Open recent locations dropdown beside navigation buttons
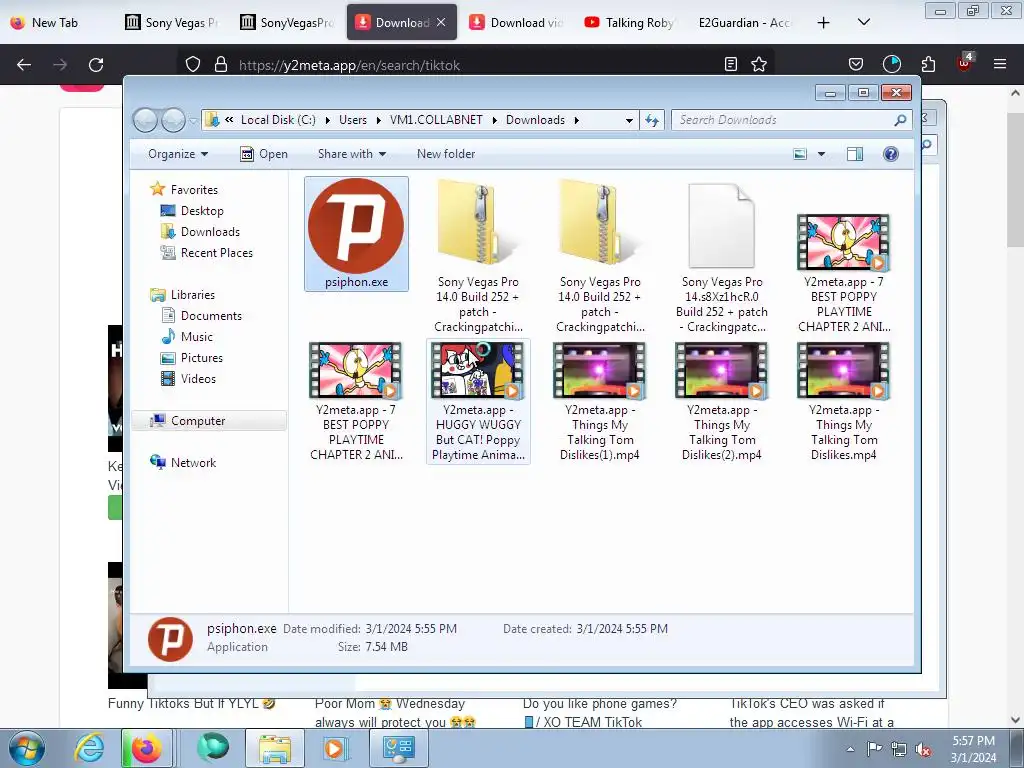1024x768 pixels. pyautogui.click(x=193, y=120)
